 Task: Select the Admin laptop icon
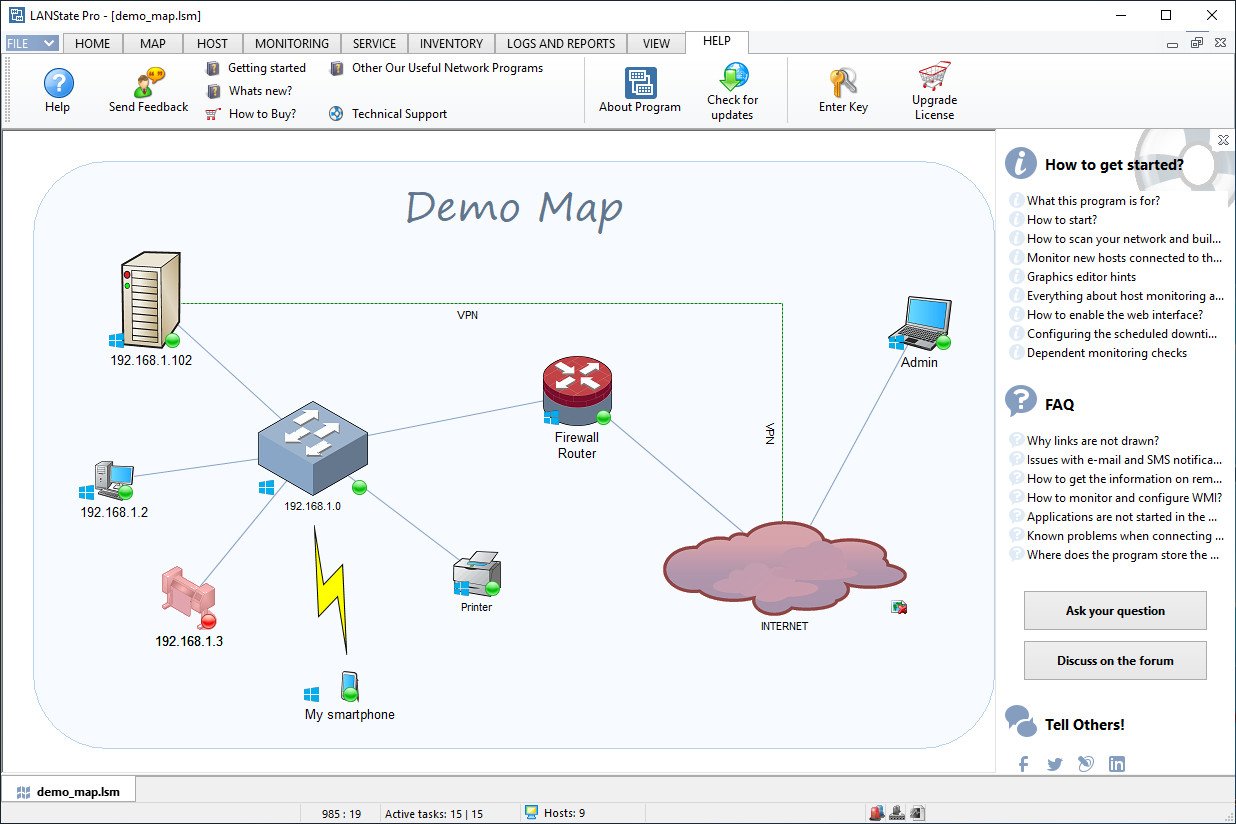(x=919, y=323)
